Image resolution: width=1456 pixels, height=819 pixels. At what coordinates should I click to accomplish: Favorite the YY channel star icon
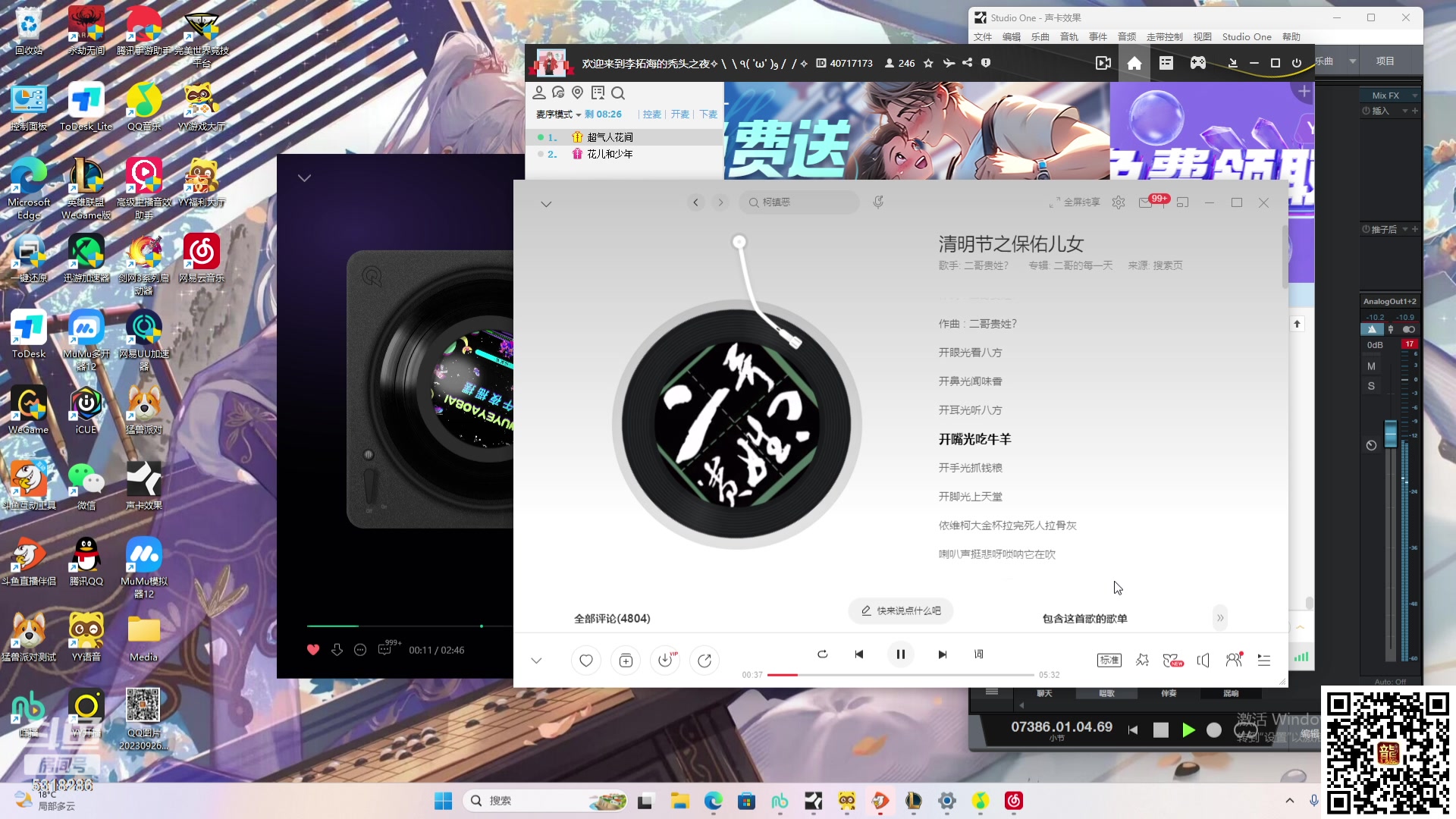pos(928,63)
